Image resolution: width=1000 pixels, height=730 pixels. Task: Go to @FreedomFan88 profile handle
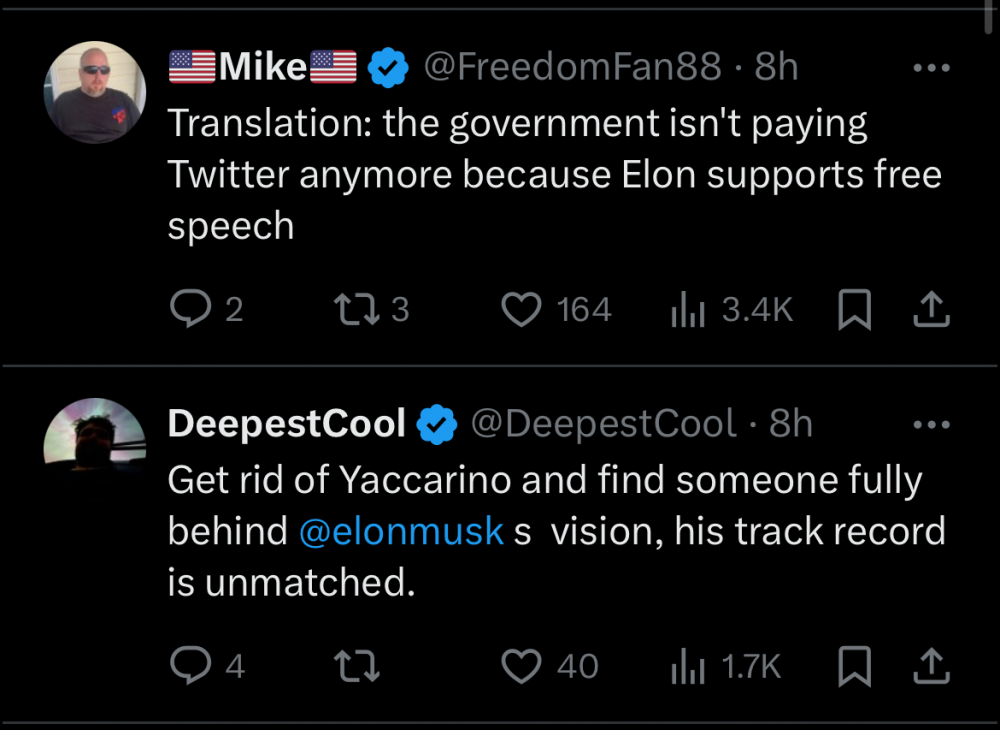click(572, 67)
